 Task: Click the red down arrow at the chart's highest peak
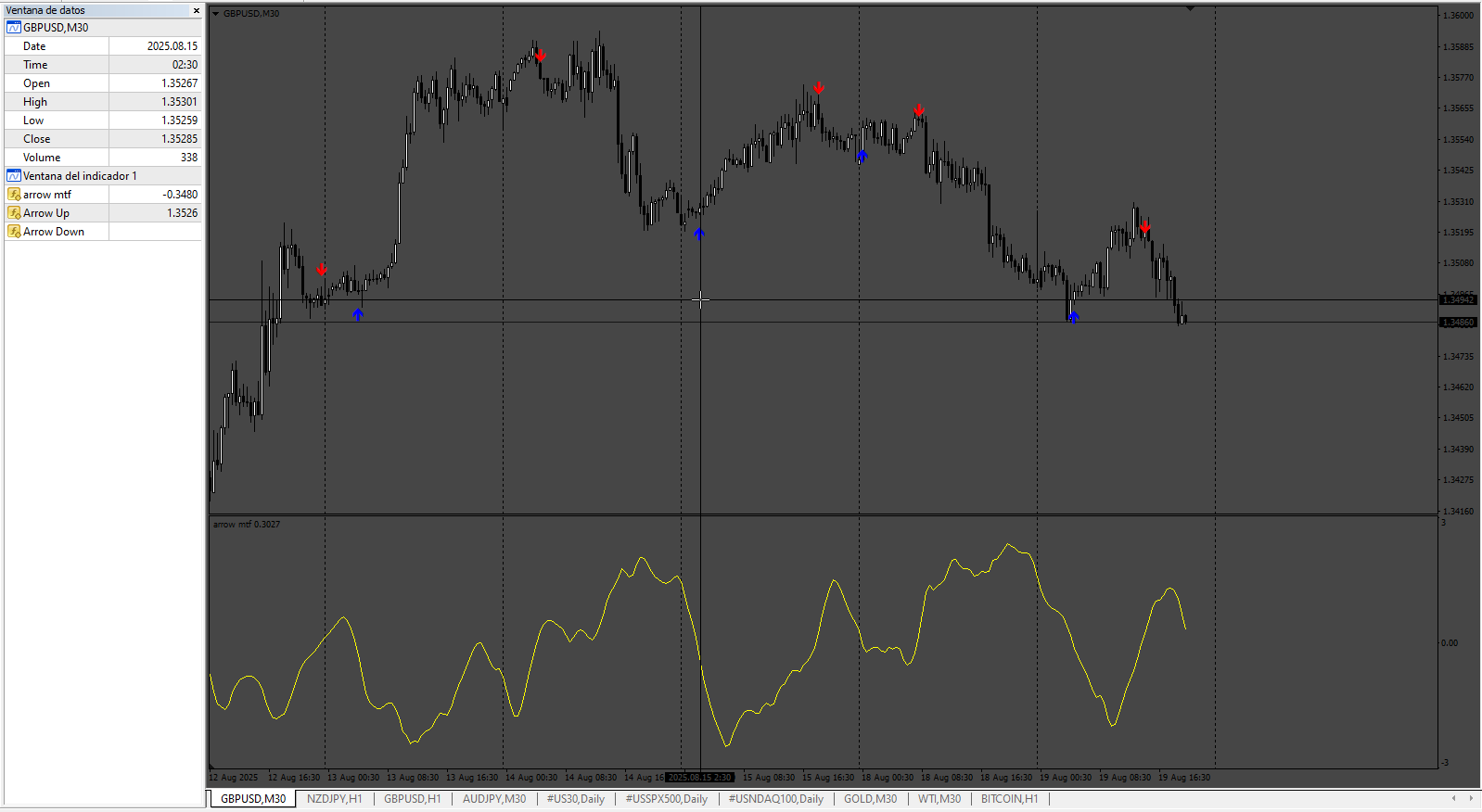pyautogui.click(x=540, y=57)
